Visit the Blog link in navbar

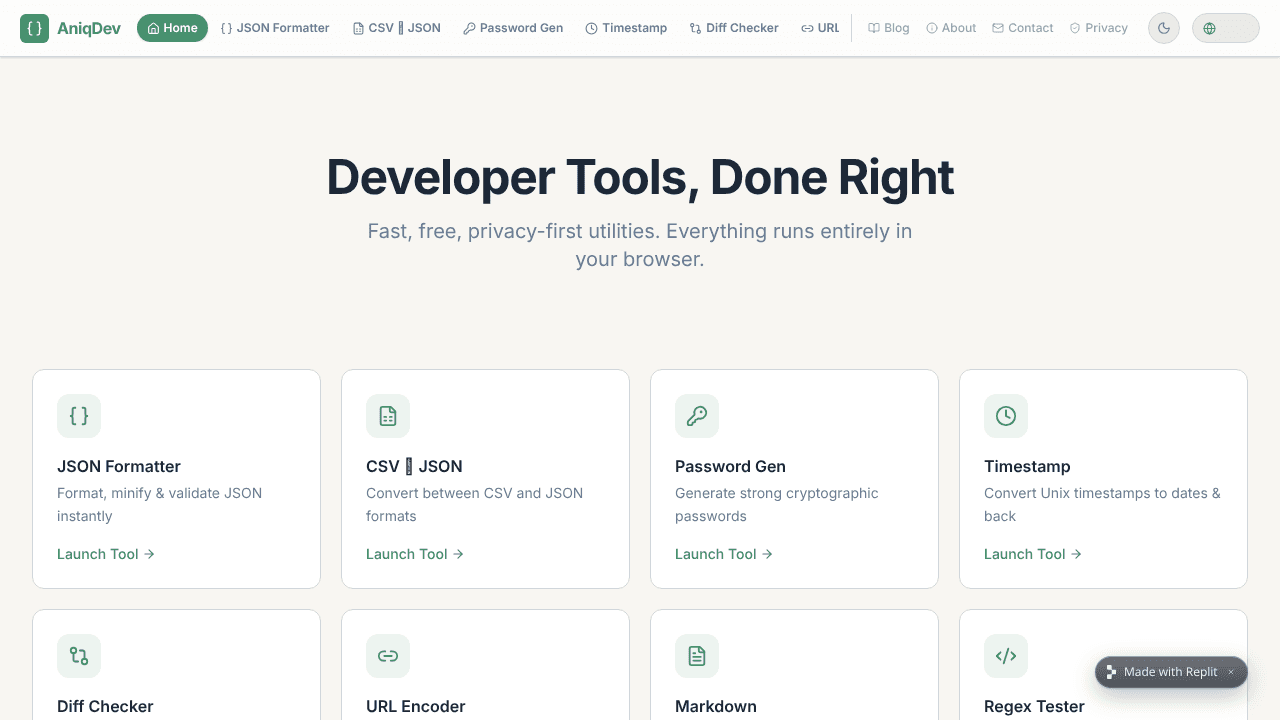click(889, 28)
